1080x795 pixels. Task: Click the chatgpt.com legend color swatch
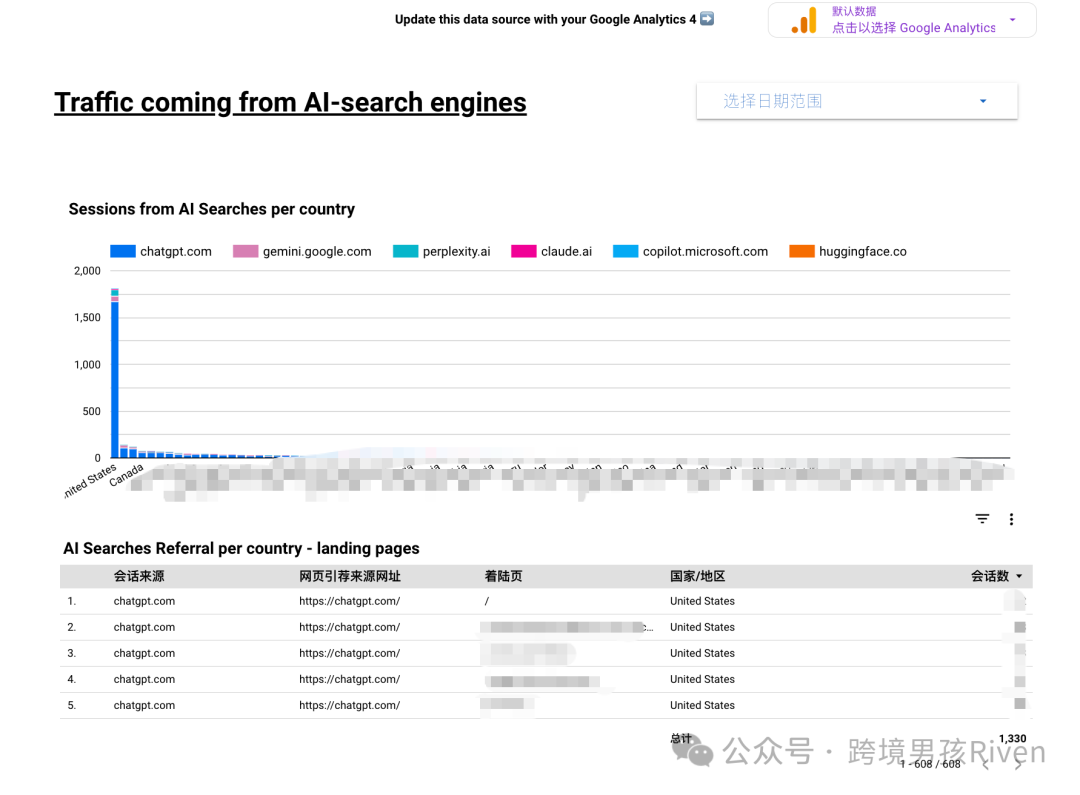coord(123,251)
